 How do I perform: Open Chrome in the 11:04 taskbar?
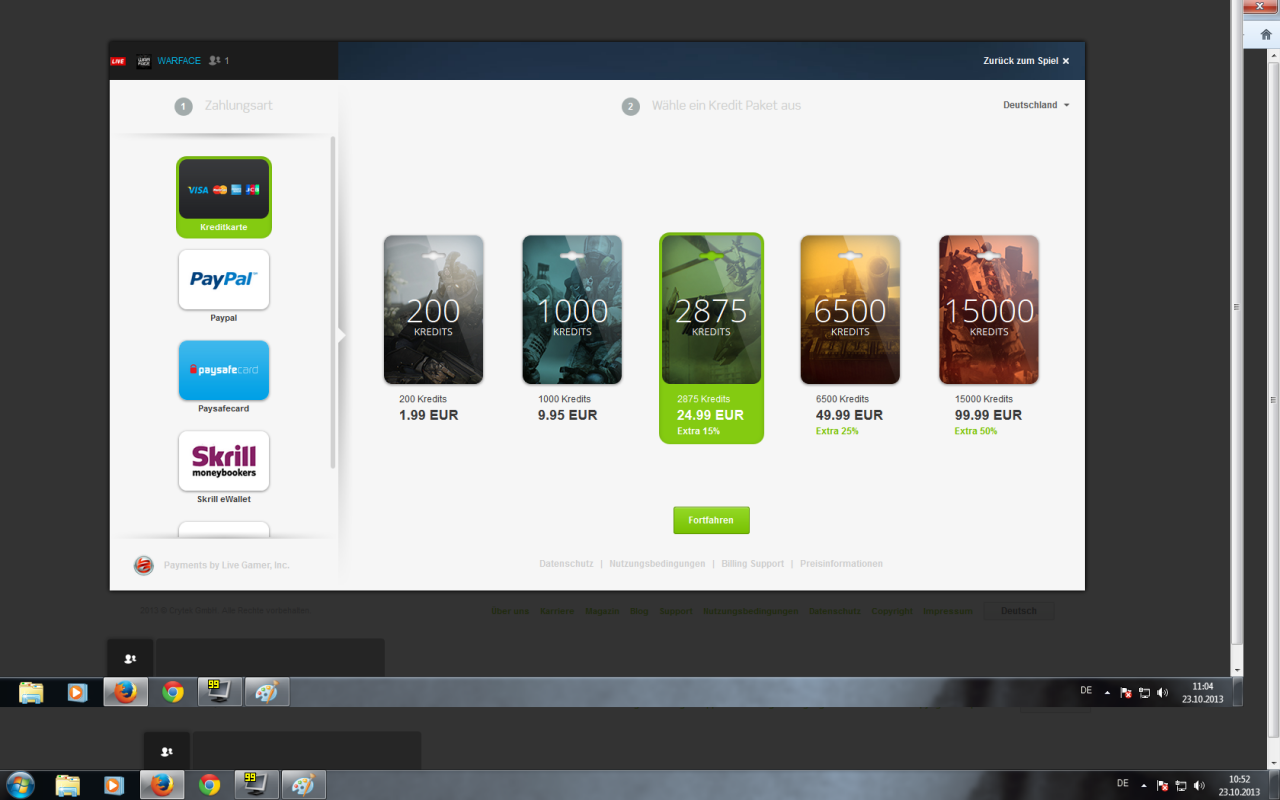[x=173, y=692]
